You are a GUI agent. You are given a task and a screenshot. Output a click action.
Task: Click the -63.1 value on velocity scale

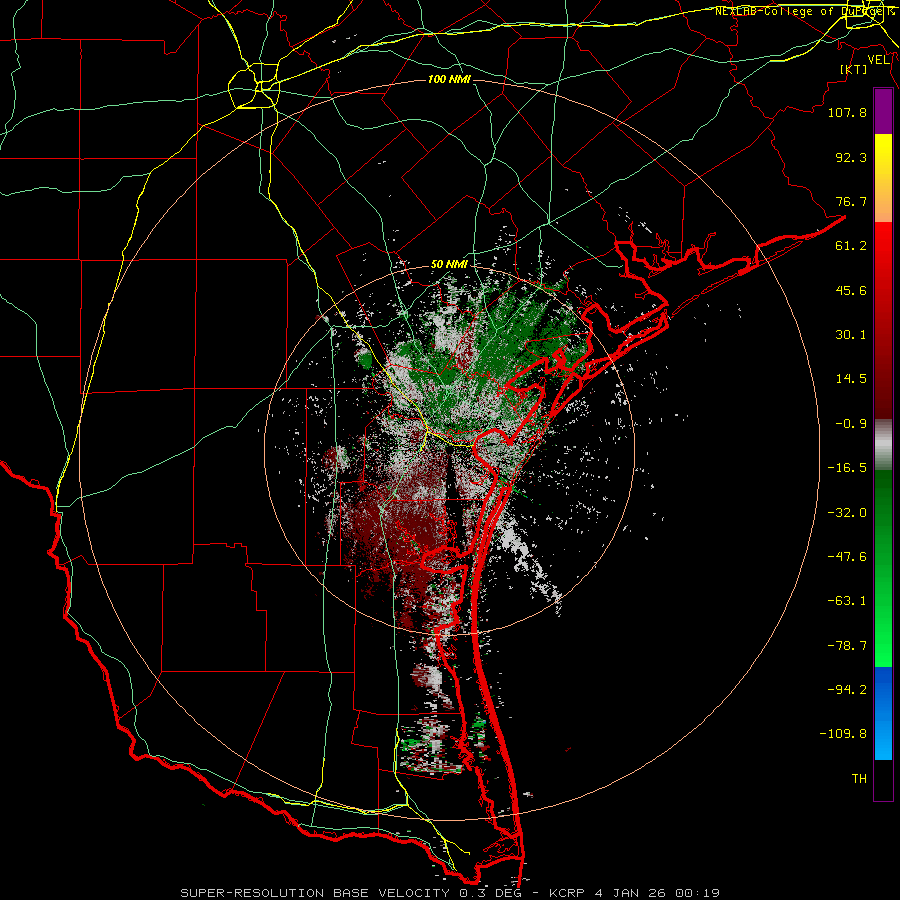[x=847, y=601]
